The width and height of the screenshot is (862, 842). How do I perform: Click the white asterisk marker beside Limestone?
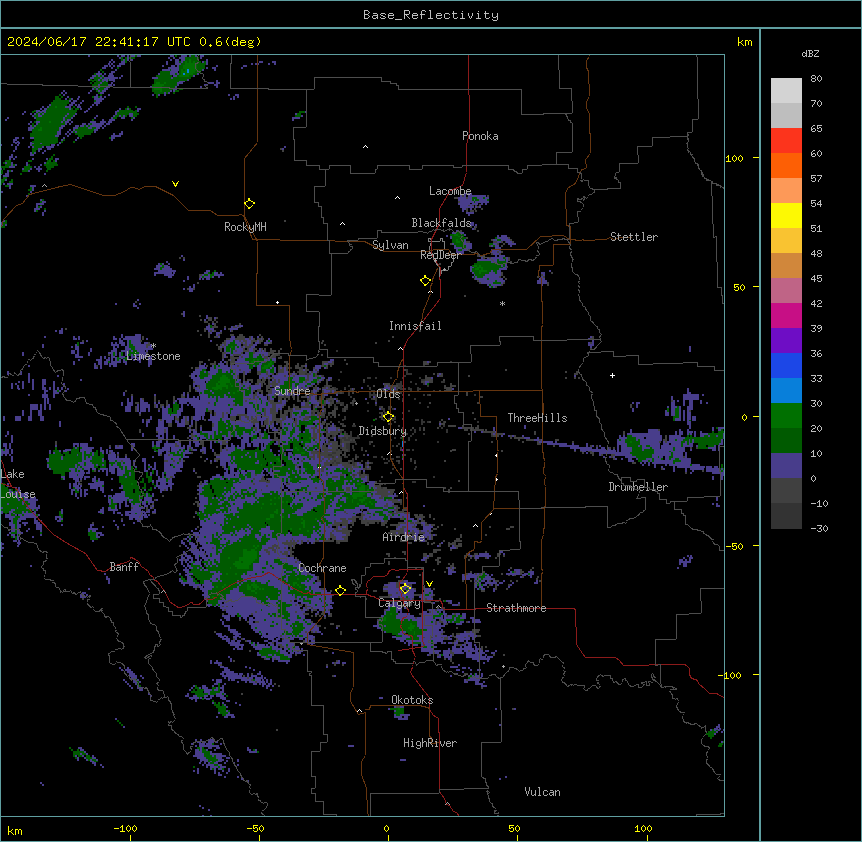point(154,346)
